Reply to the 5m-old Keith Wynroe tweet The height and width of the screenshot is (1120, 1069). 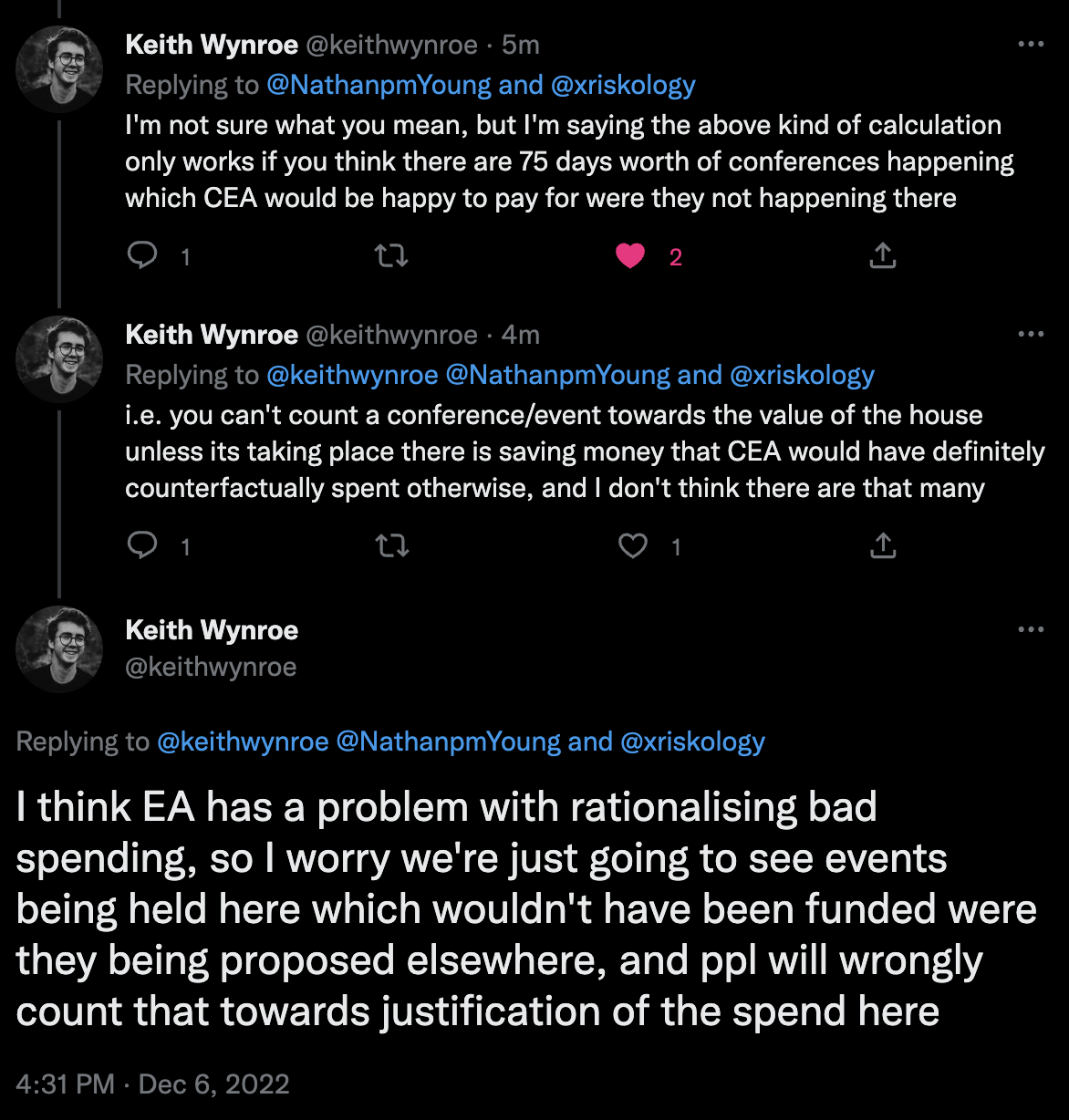142,256
